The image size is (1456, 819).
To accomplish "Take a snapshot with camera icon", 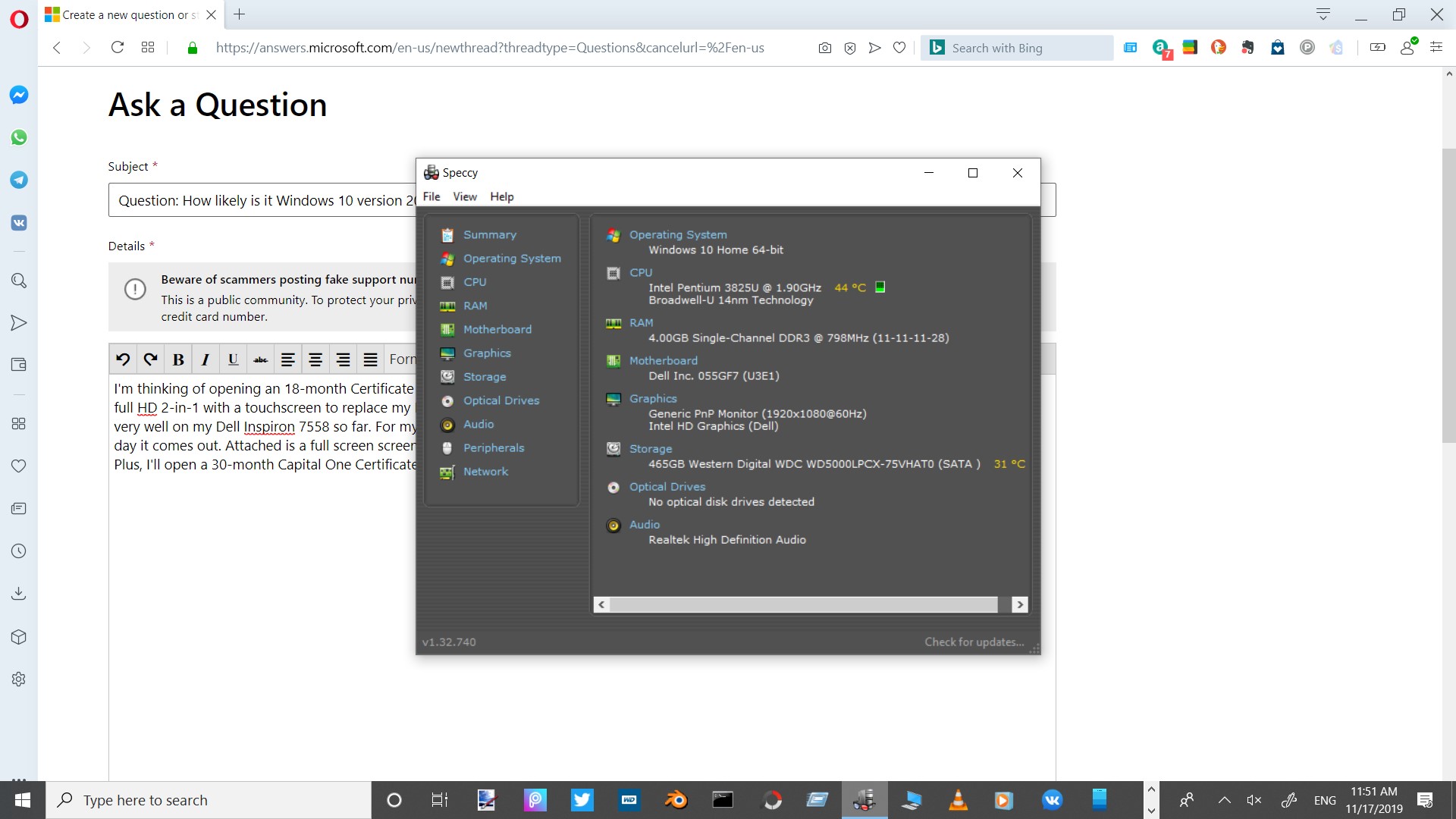I will coord(825,48).
